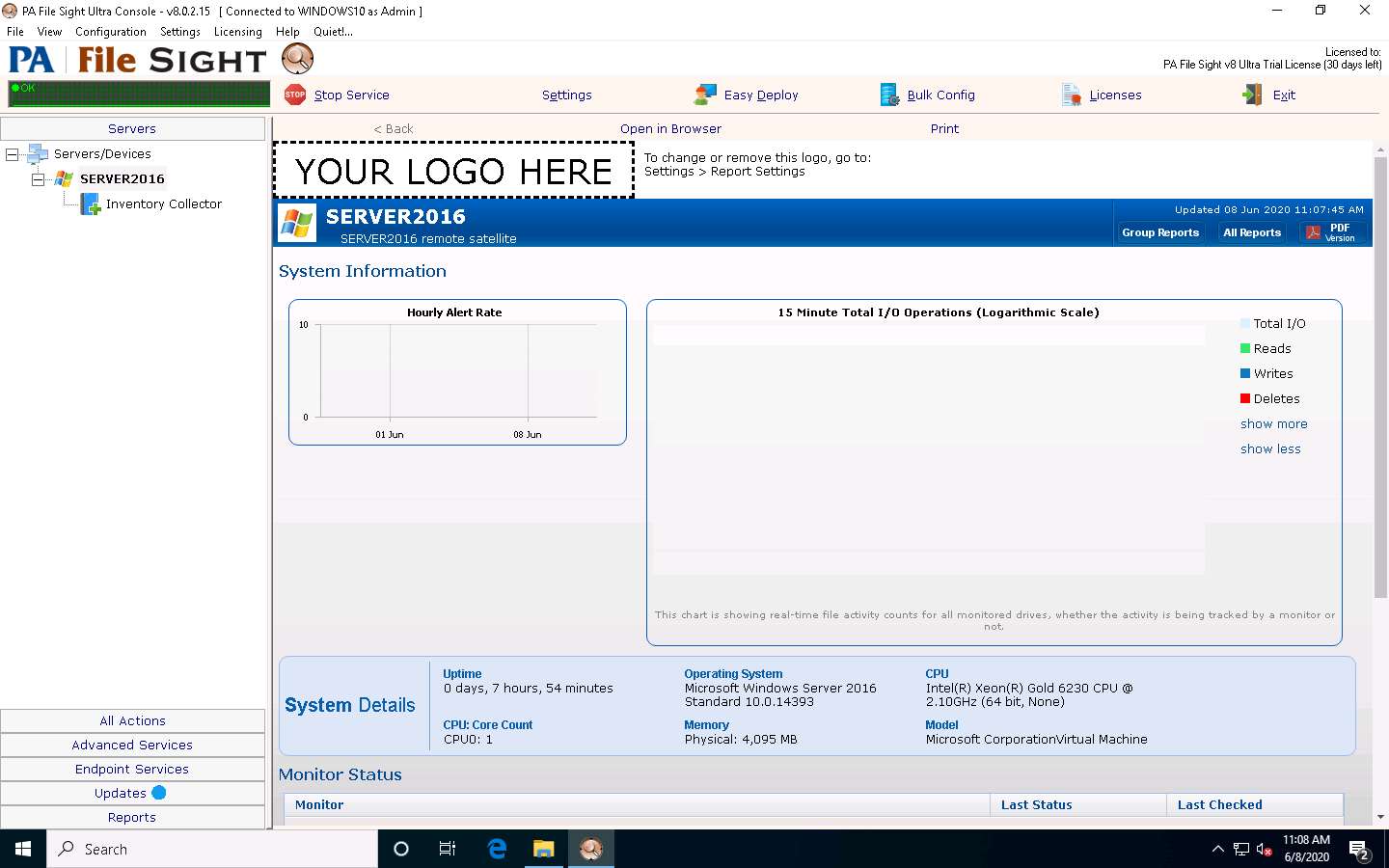Click the SERVER2016 Windows flag tree icon

tap(64, 178)
